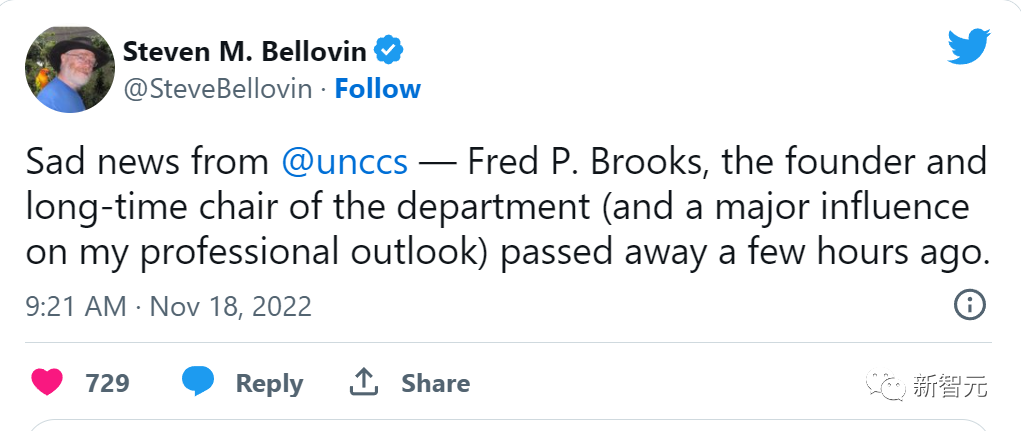Click the blue verified badge

[388, 50]
